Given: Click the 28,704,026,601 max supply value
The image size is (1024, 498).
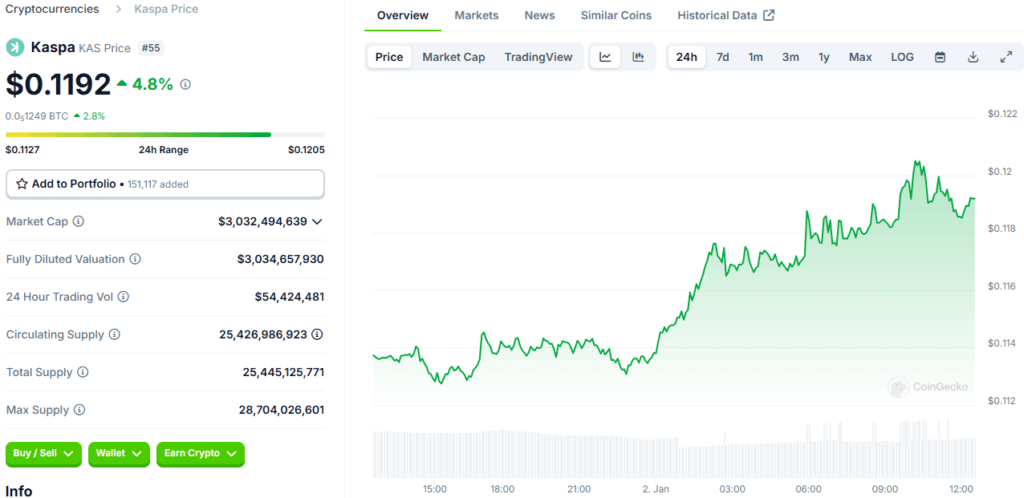Looking at the screenshot, I should click(x=281, y=410).
